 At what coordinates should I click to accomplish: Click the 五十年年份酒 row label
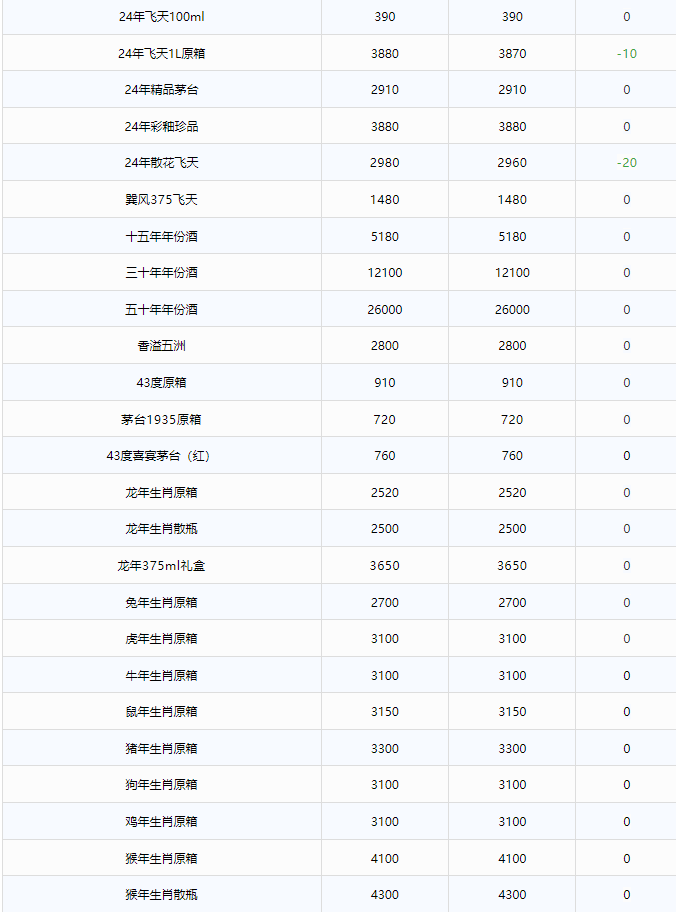click(161, 309)
